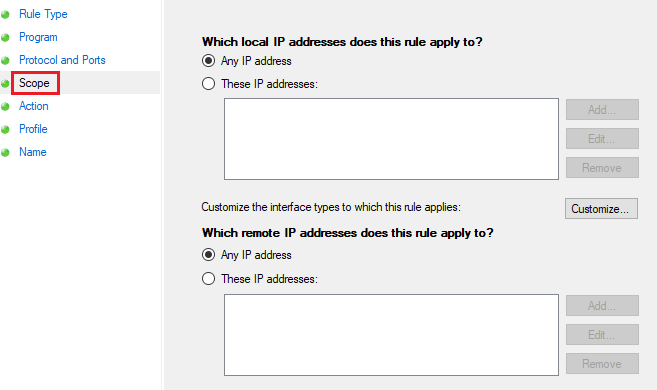Open the Action step

point(34,106)
